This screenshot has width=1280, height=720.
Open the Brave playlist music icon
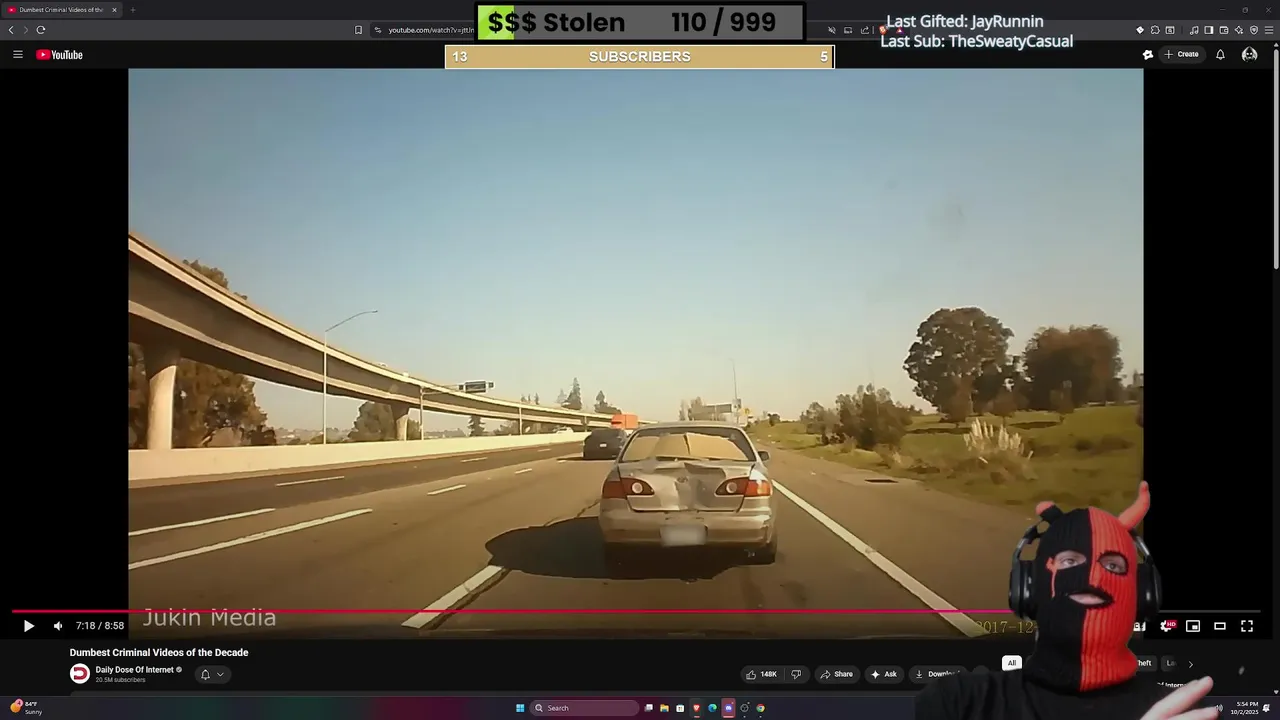1194,30
